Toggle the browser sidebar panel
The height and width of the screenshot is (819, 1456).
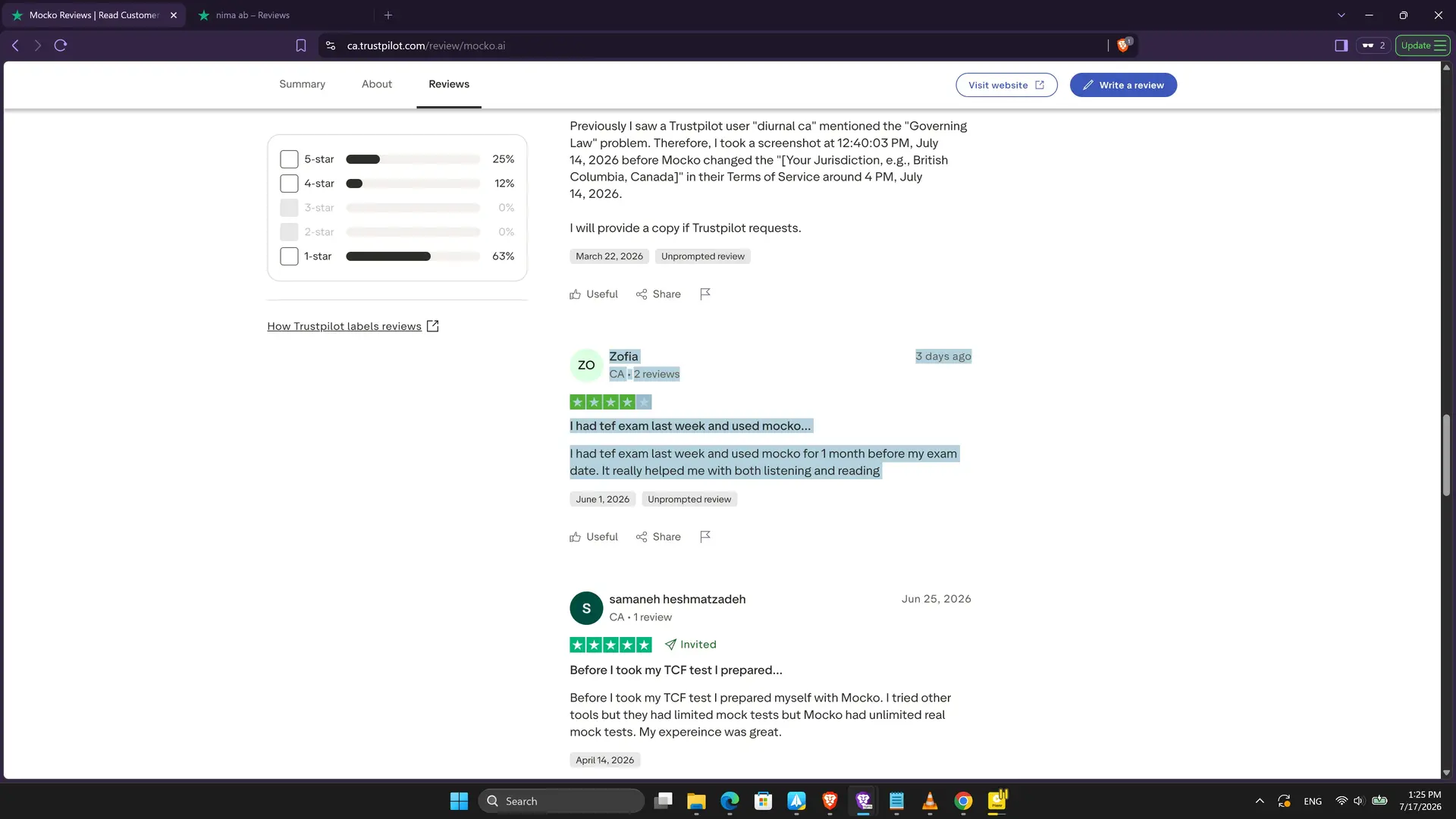[x=1341, y=45]
